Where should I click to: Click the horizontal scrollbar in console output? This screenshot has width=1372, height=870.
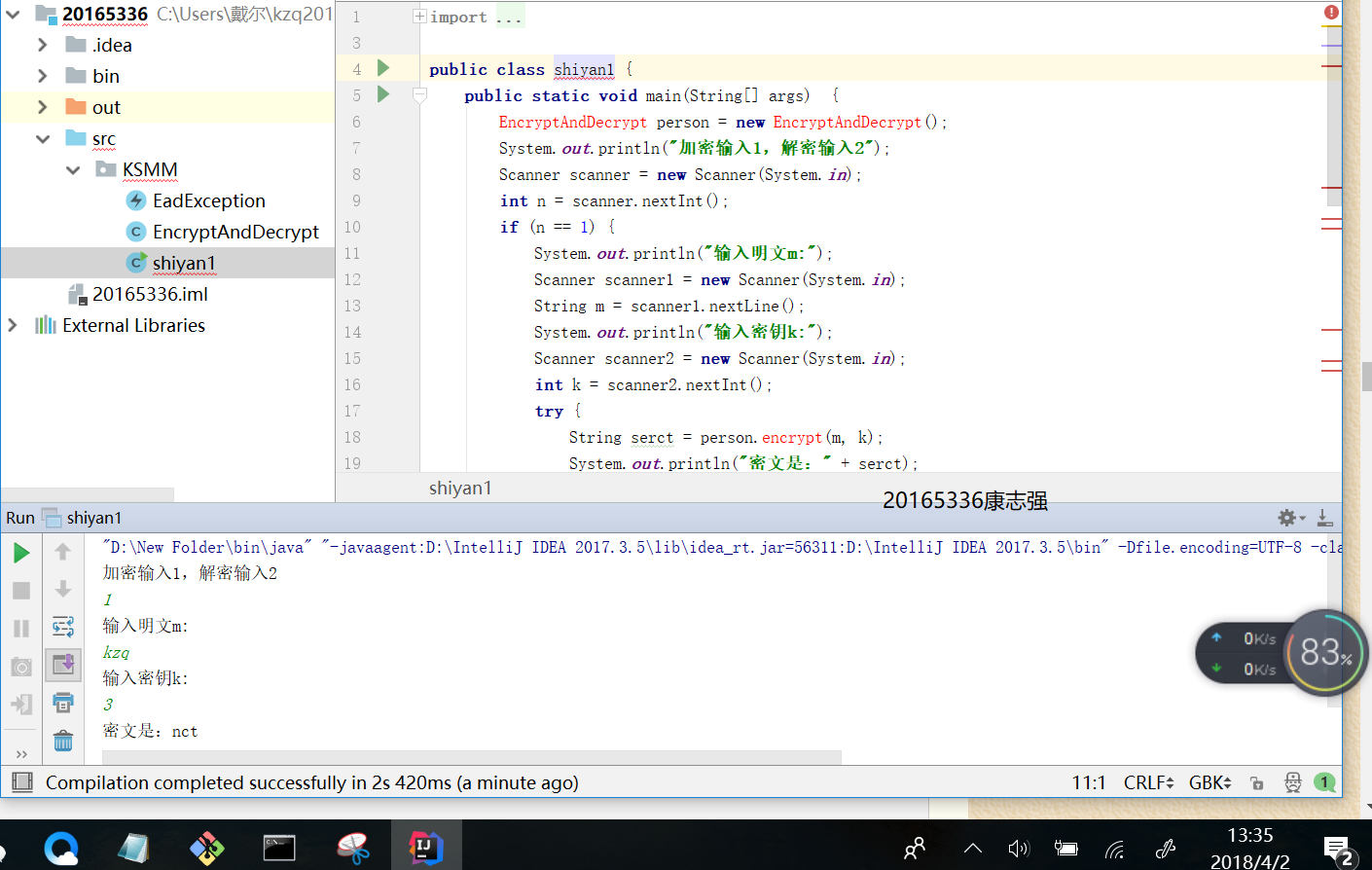(x=471, y=757)
